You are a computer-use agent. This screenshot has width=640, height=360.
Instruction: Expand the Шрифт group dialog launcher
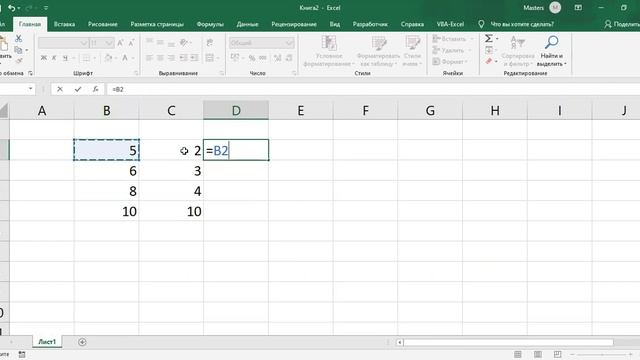pos(136,73)
